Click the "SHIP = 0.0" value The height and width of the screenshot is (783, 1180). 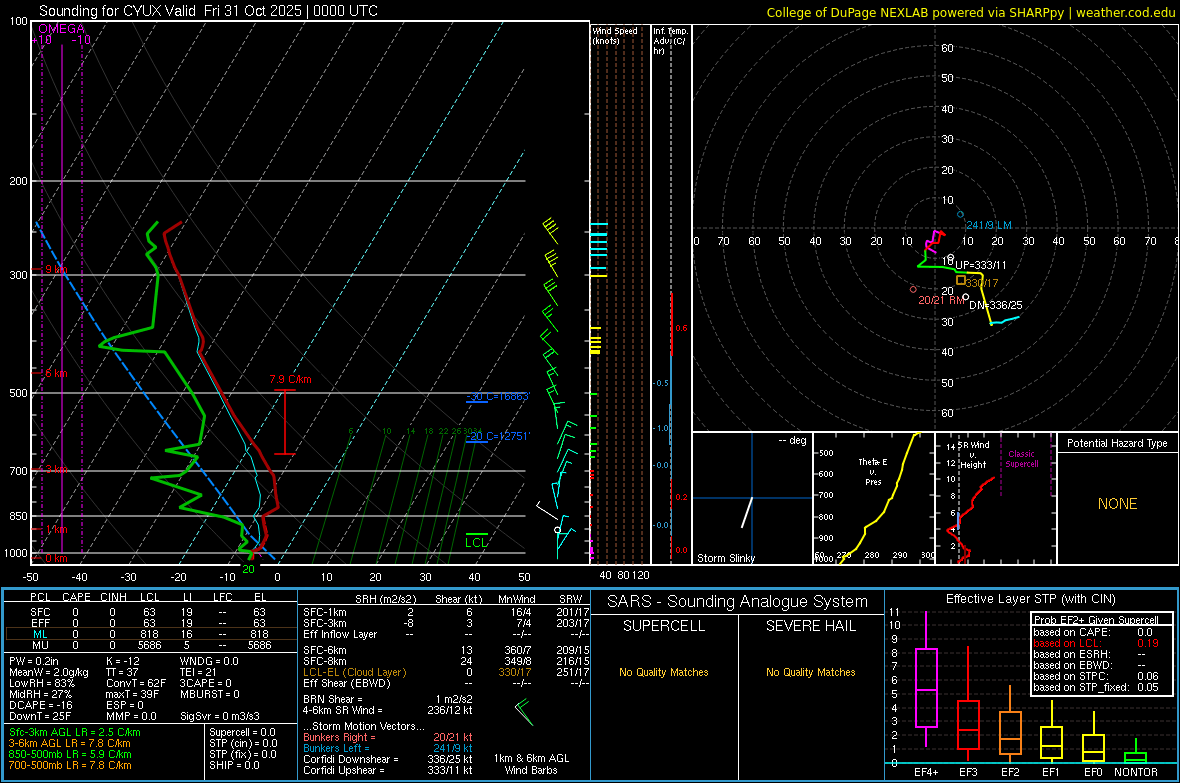[234, 765]
